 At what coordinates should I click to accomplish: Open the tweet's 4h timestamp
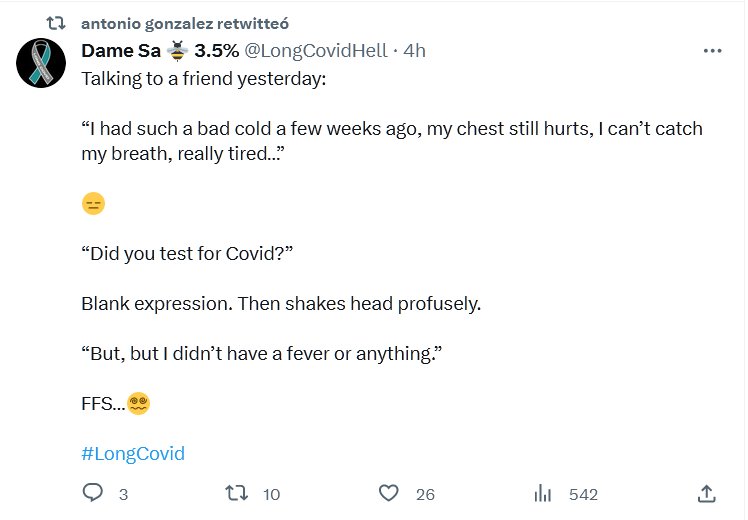[x=414, y=50]
